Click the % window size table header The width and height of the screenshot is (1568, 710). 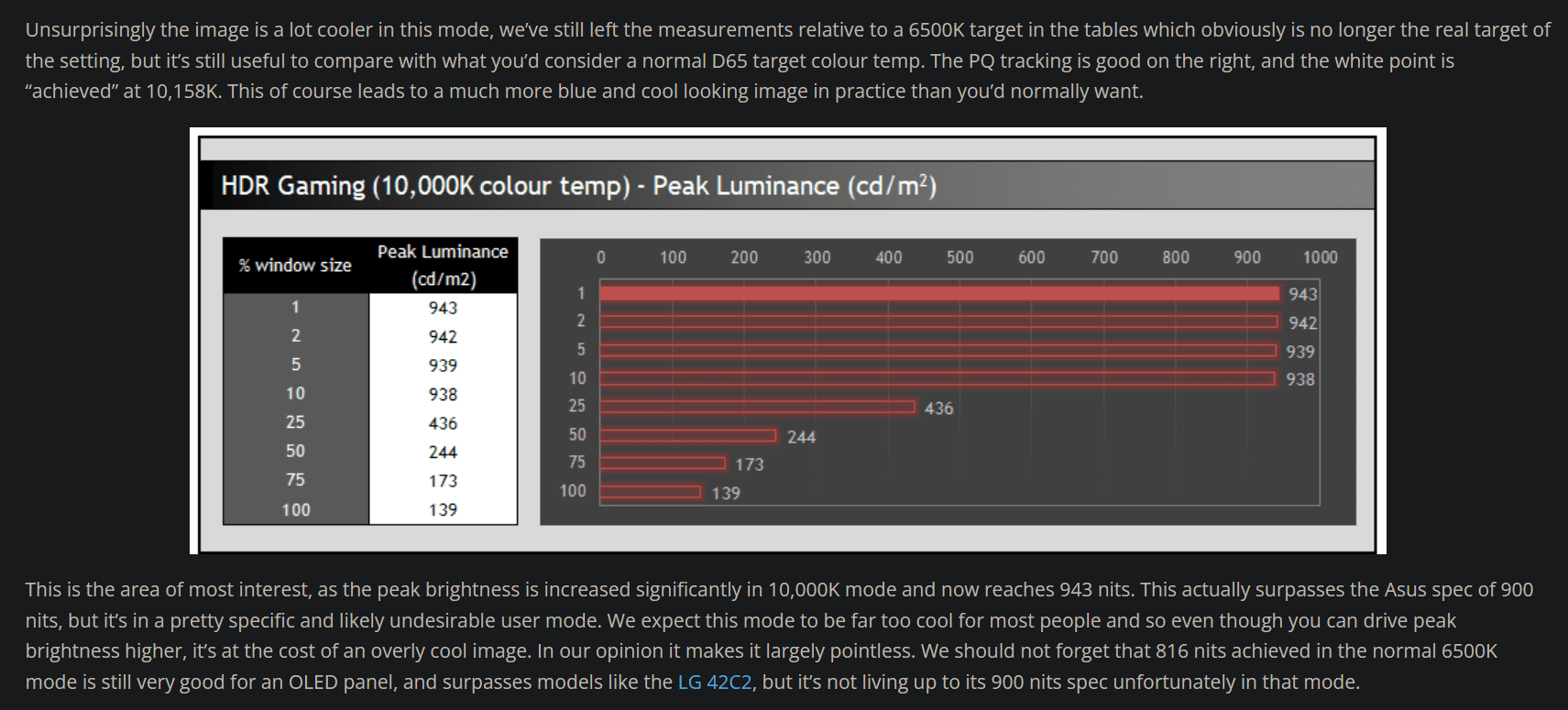[x=295, y=266]
